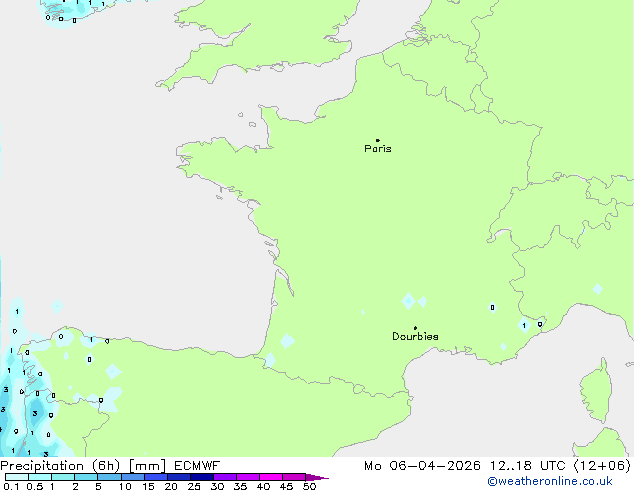The width and height of the screenshot is (634, 490).
Task: Click the over-50 mm legend arrow tip
Action: [x=317, y=477]
